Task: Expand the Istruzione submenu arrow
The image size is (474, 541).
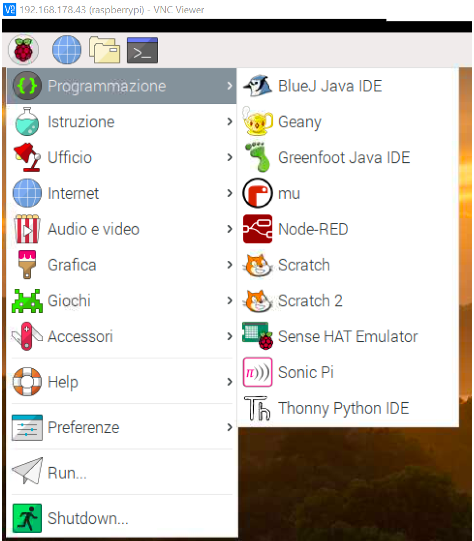Action: tap(230, 122)
